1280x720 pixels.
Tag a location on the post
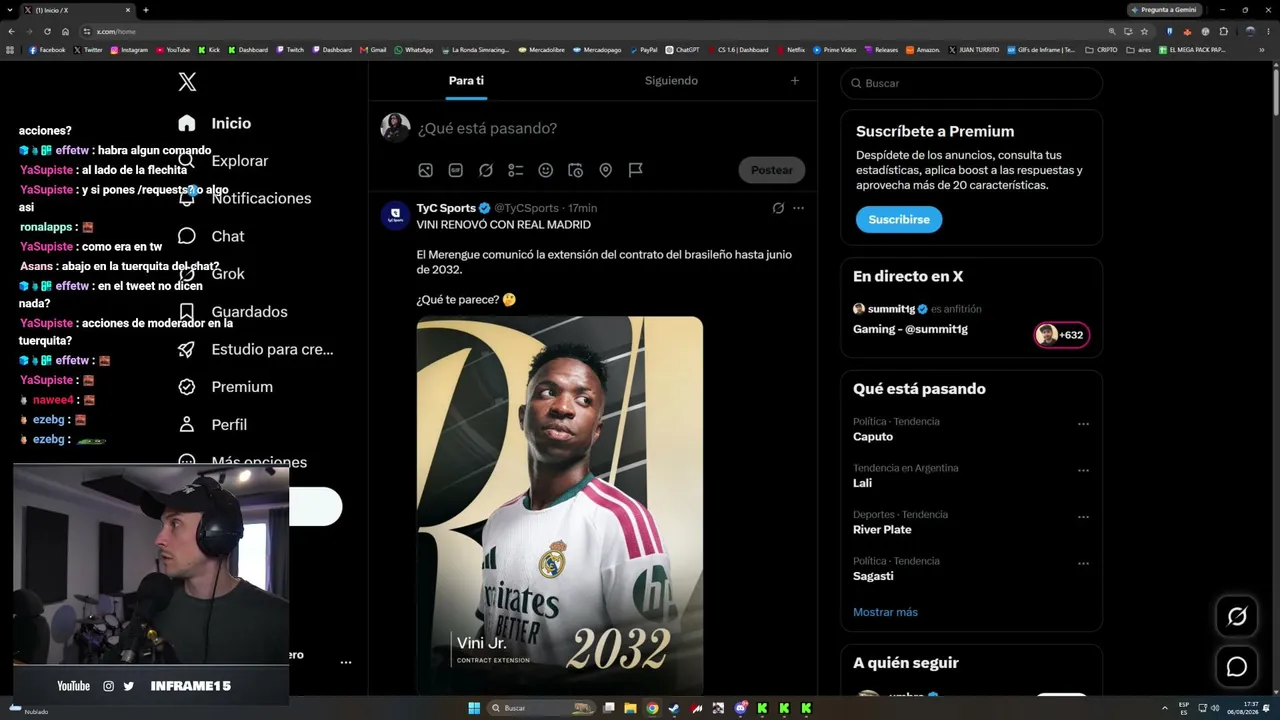[x=606, y=170]
